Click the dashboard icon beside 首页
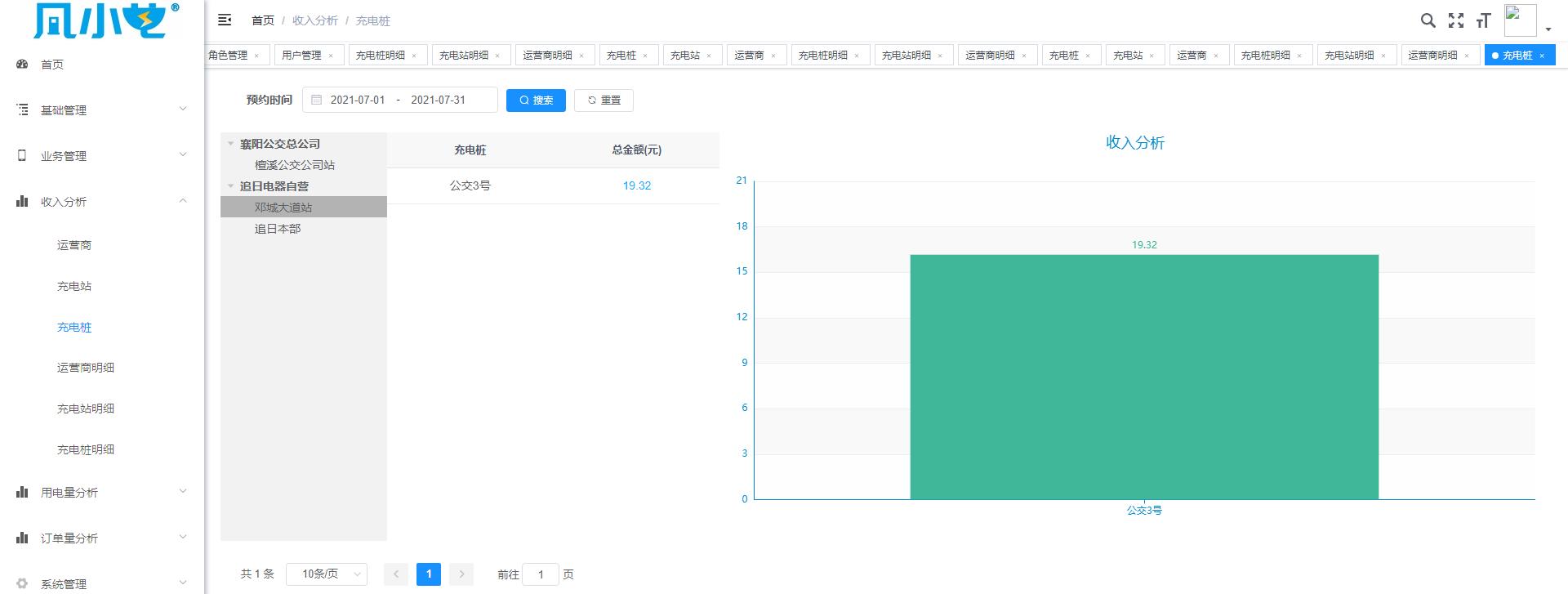 [22, 65]
